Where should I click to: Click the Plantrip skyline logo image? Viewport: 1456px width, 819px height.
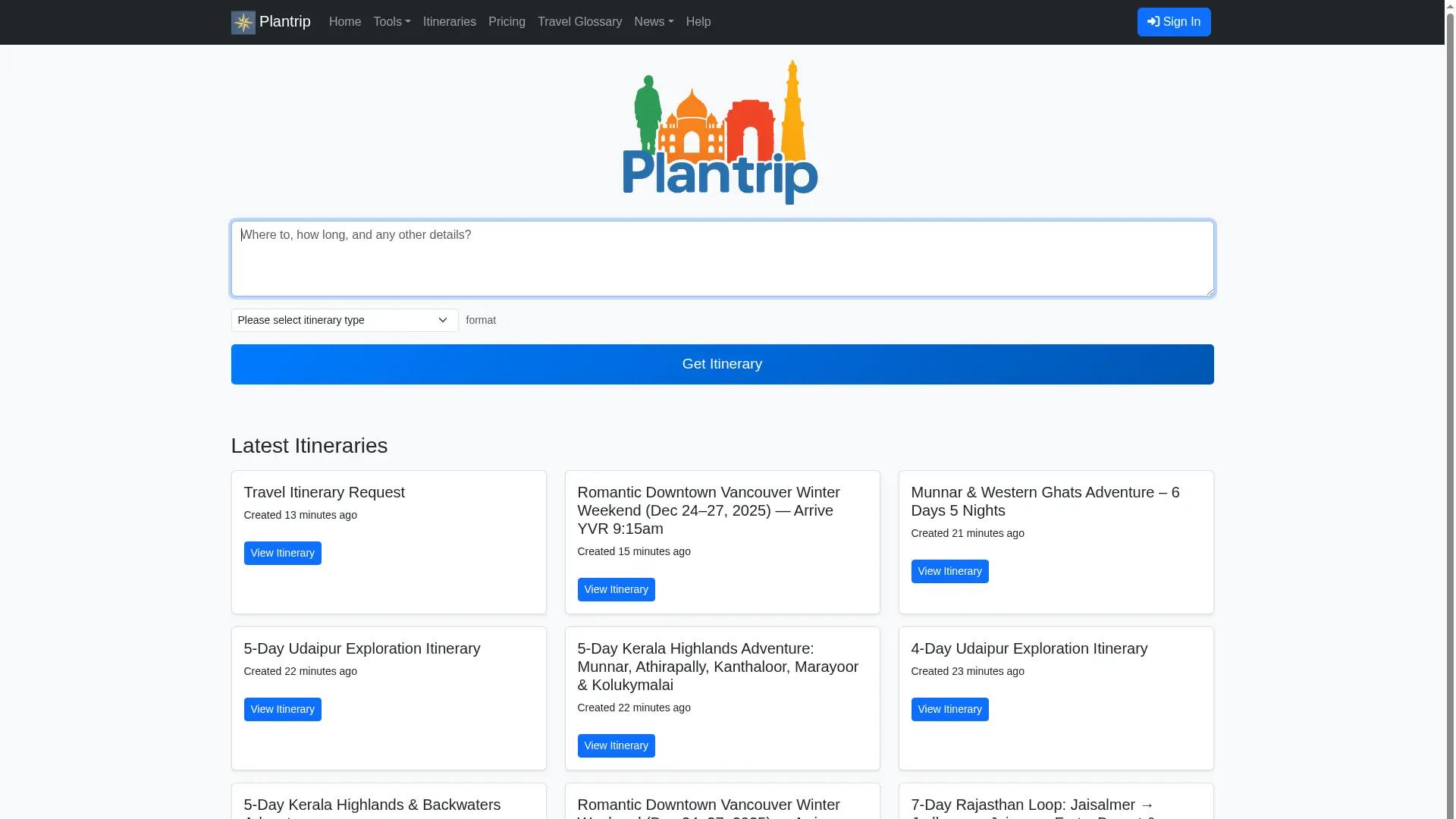pos(720,131)
